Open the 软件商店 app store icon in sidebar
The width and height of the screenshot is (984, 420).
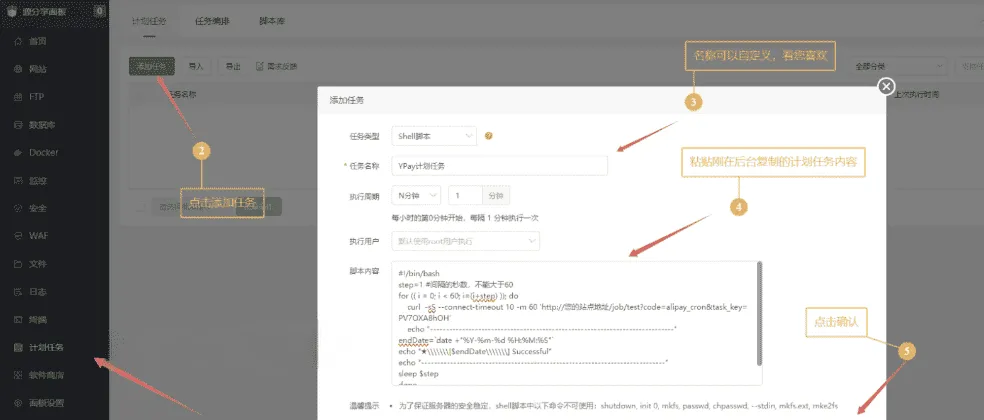(x=18, y=375)
